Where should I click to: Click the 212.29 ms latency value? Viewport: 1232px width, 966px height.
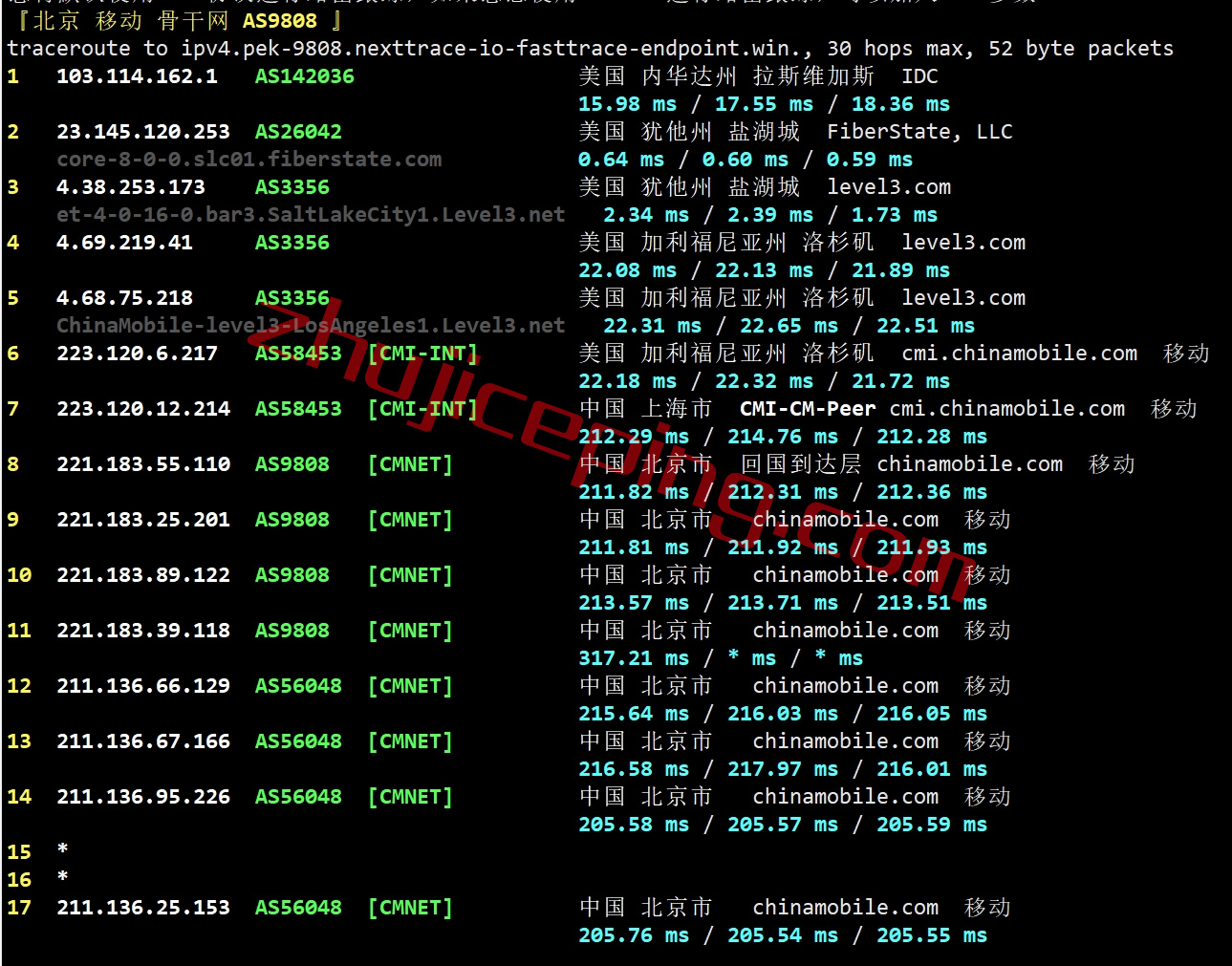pyautogui.click(x=634, y=437)
